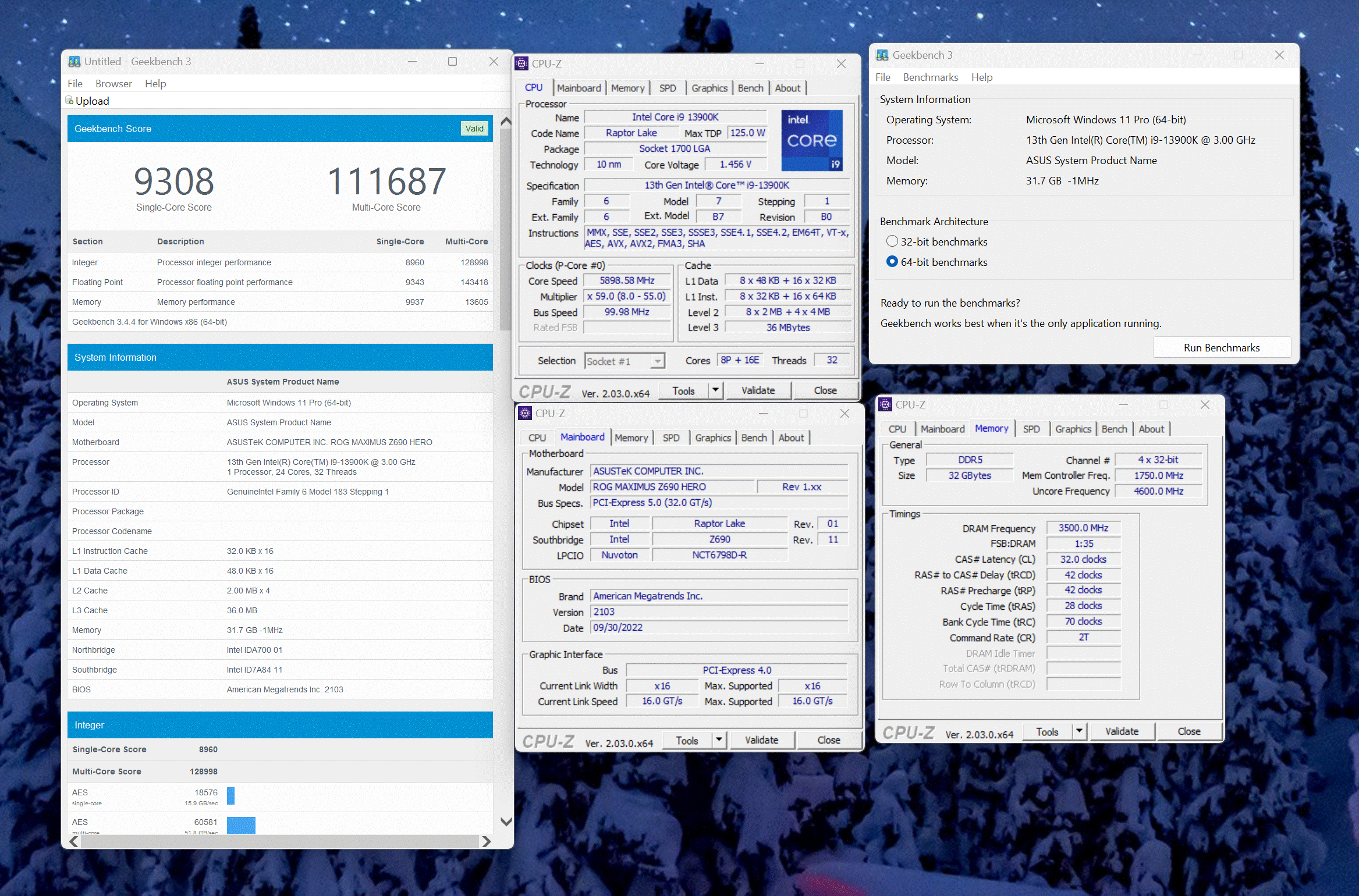Minimize the Untitled Geekbench 3 window
This screenshot has width=1359, height=896.
[x=412, y=62]
